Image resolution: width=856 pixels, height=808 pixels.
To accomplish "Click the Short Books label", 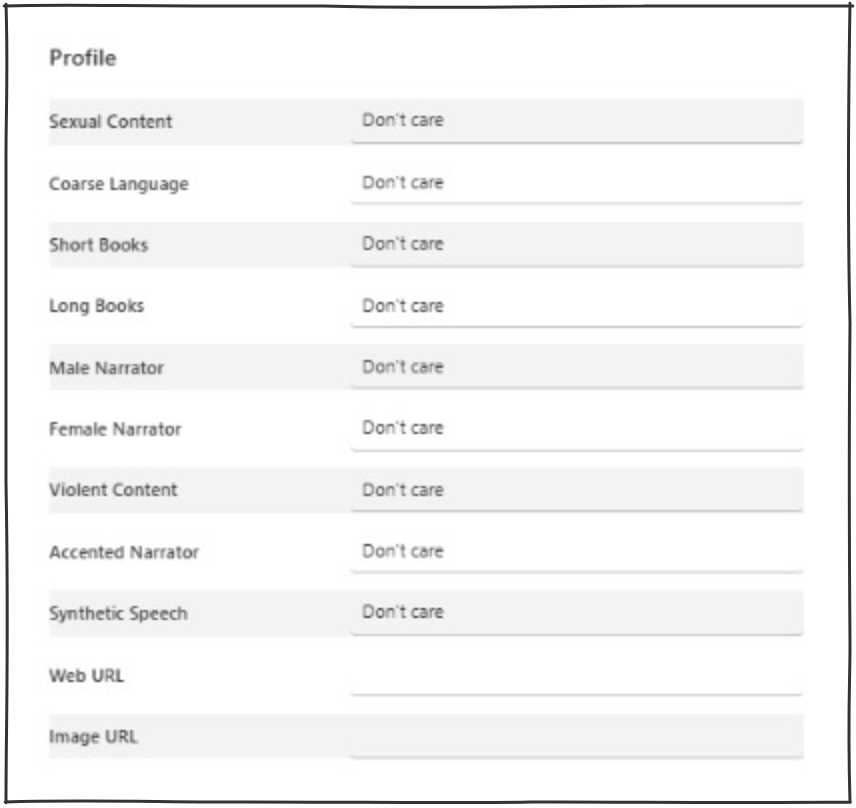I will (x=98, y=245).
